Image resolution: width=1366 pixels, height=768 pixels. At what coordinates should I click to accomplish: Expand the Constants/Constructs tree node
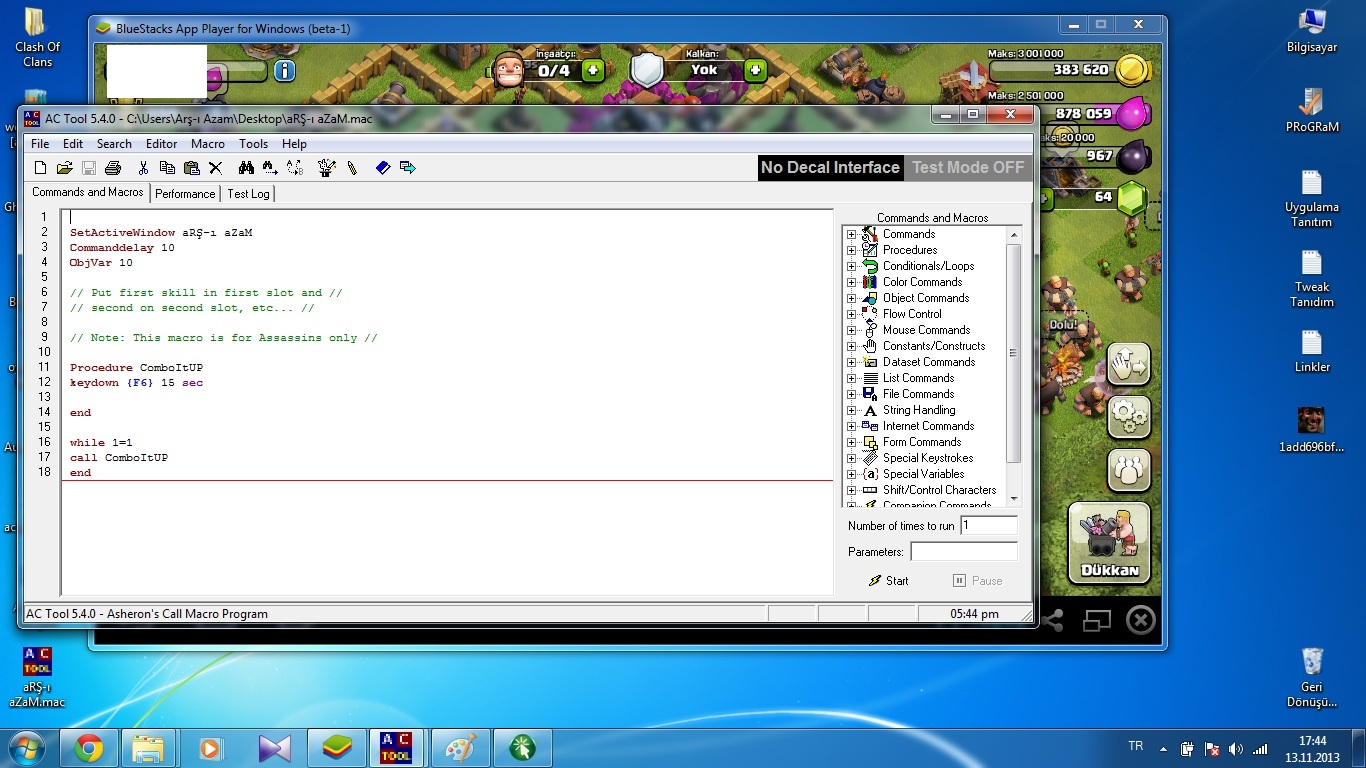click(x=852, y=347)
